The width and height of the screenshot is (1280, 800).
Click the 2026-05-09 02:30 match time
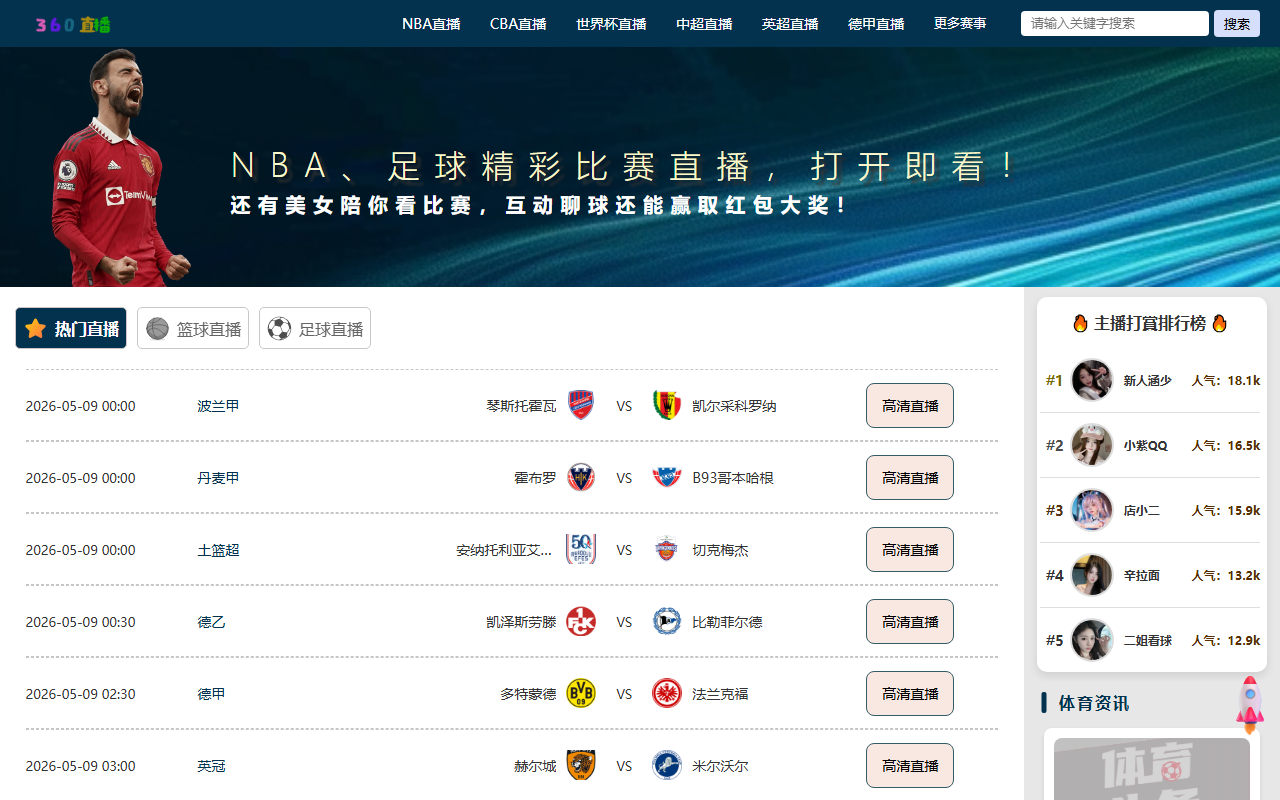pos(80,694)
